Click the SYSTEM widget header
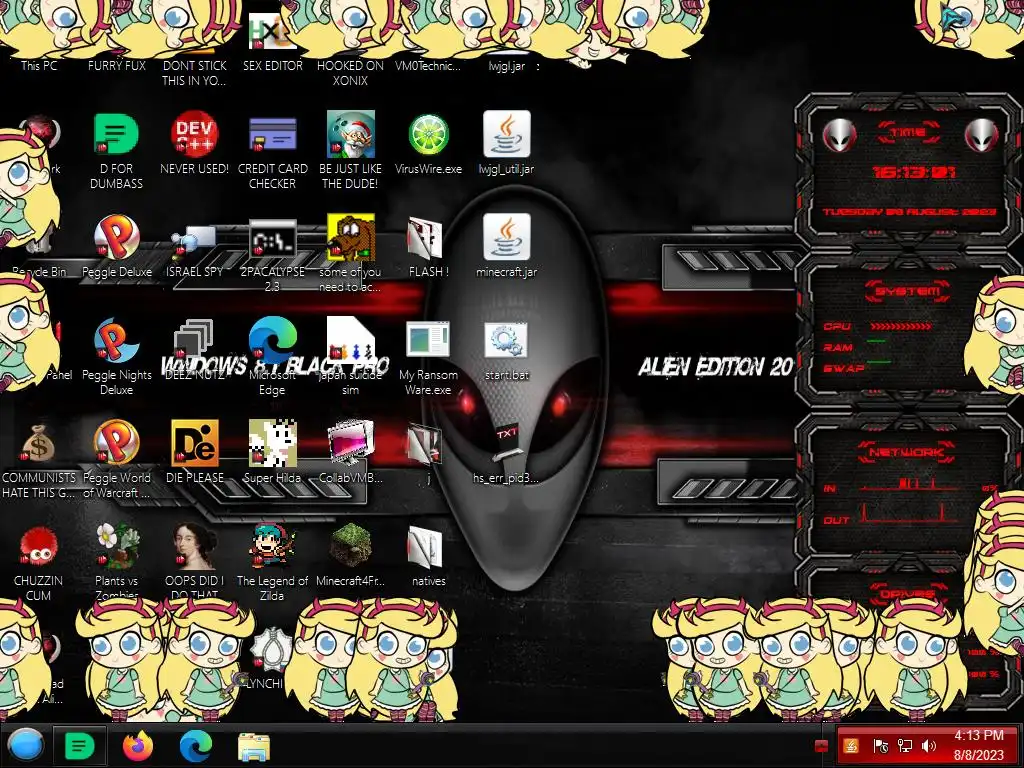1024x768 pixels. [x=908, y=291]
